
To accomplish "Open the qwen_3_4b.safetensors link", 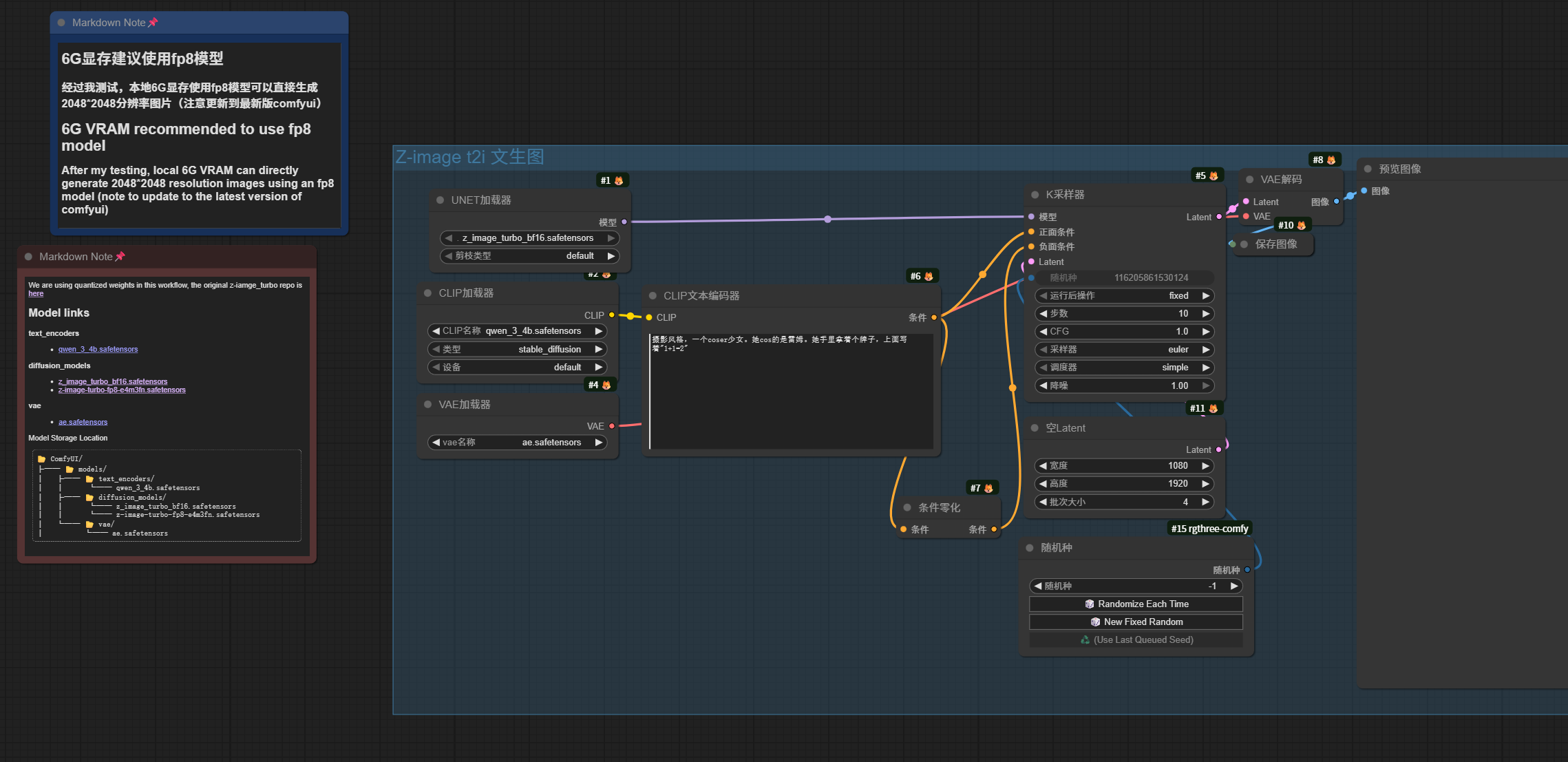I will point(98,350).
